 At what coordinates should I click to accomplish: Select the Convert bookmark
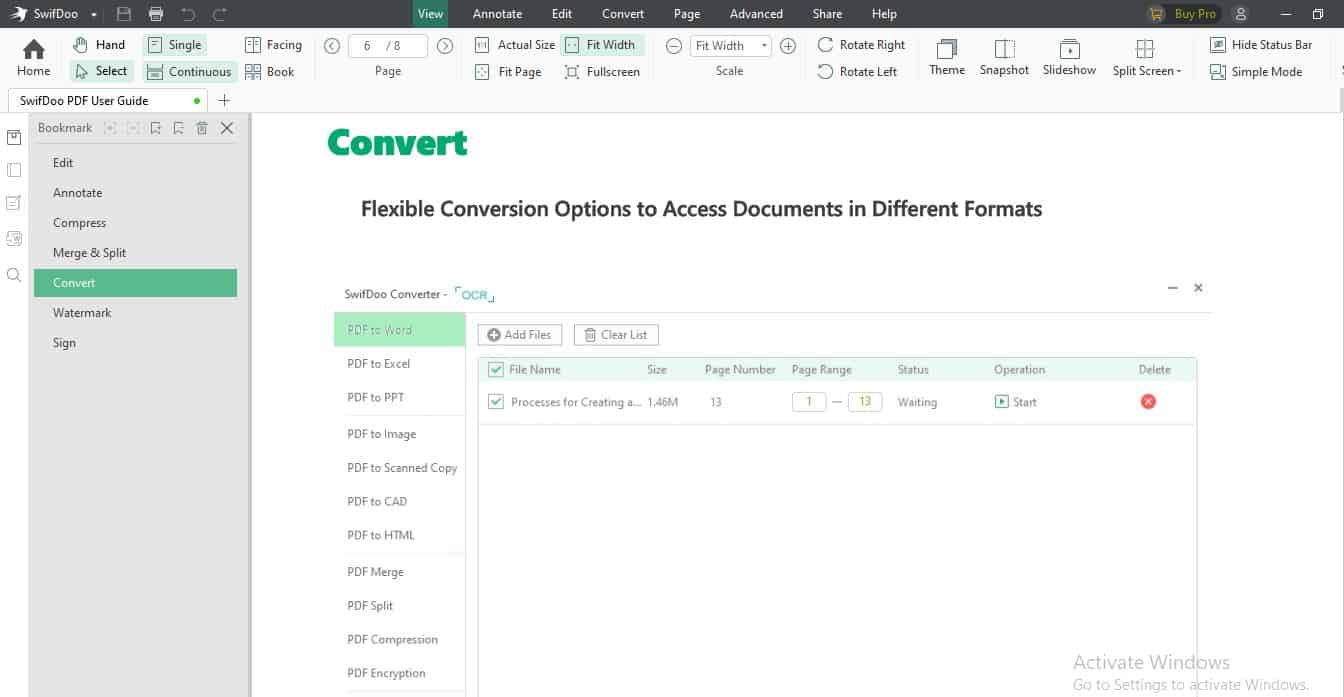[135, 283]
